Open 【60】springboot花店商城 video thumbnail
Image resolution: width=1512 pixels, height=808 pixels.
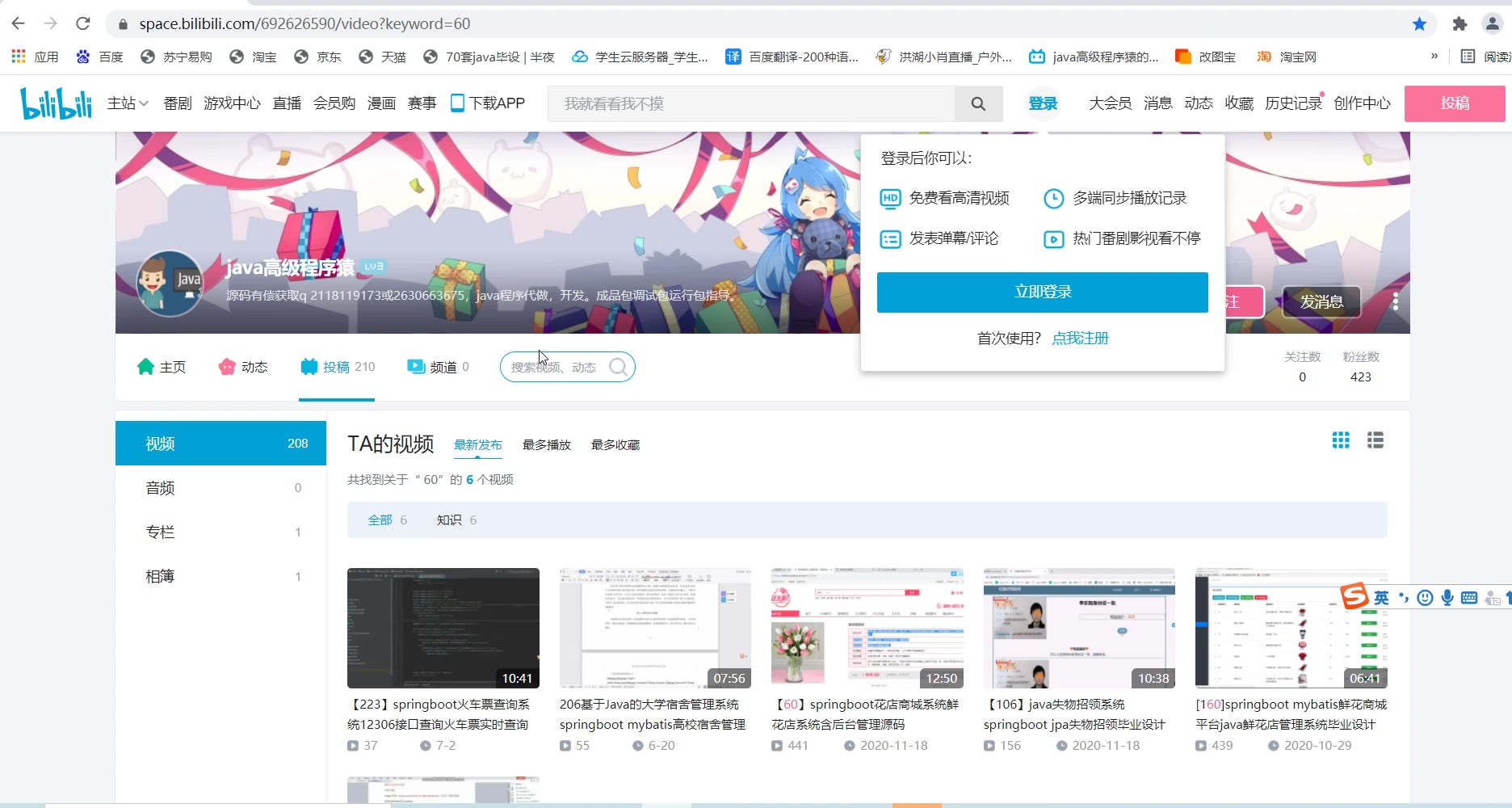867,628
